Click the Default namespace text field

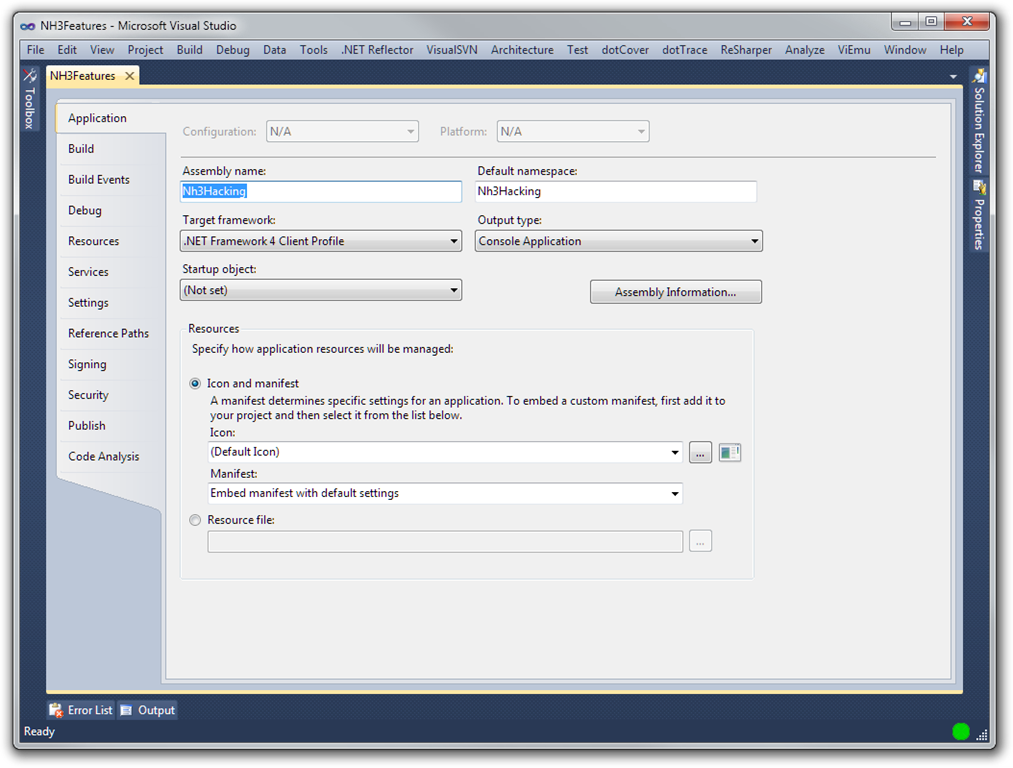tap(616, 191)
